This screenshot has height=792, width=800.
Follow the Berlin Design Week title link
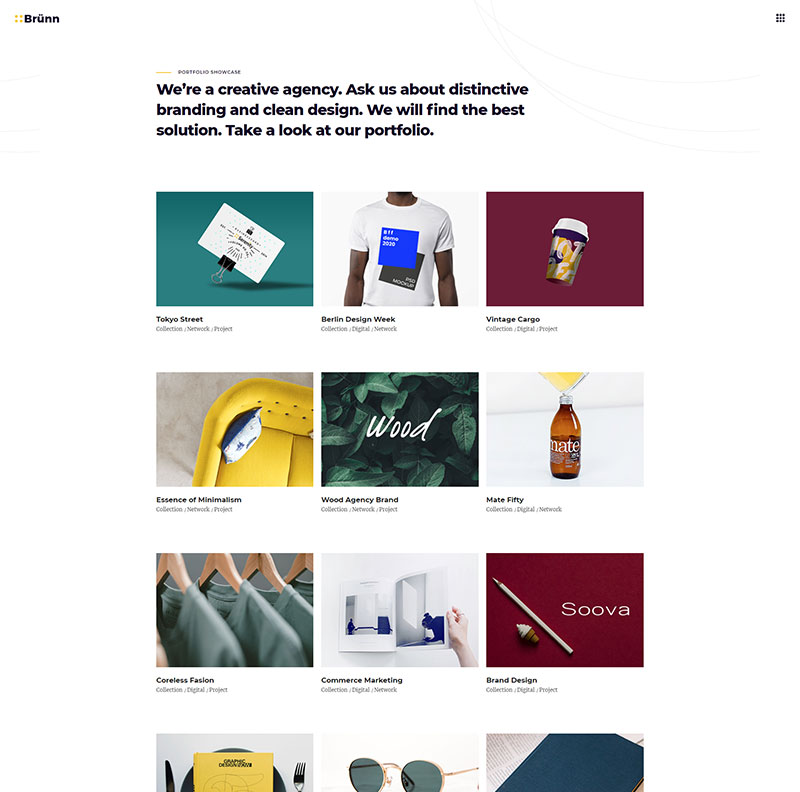[358, 319]
